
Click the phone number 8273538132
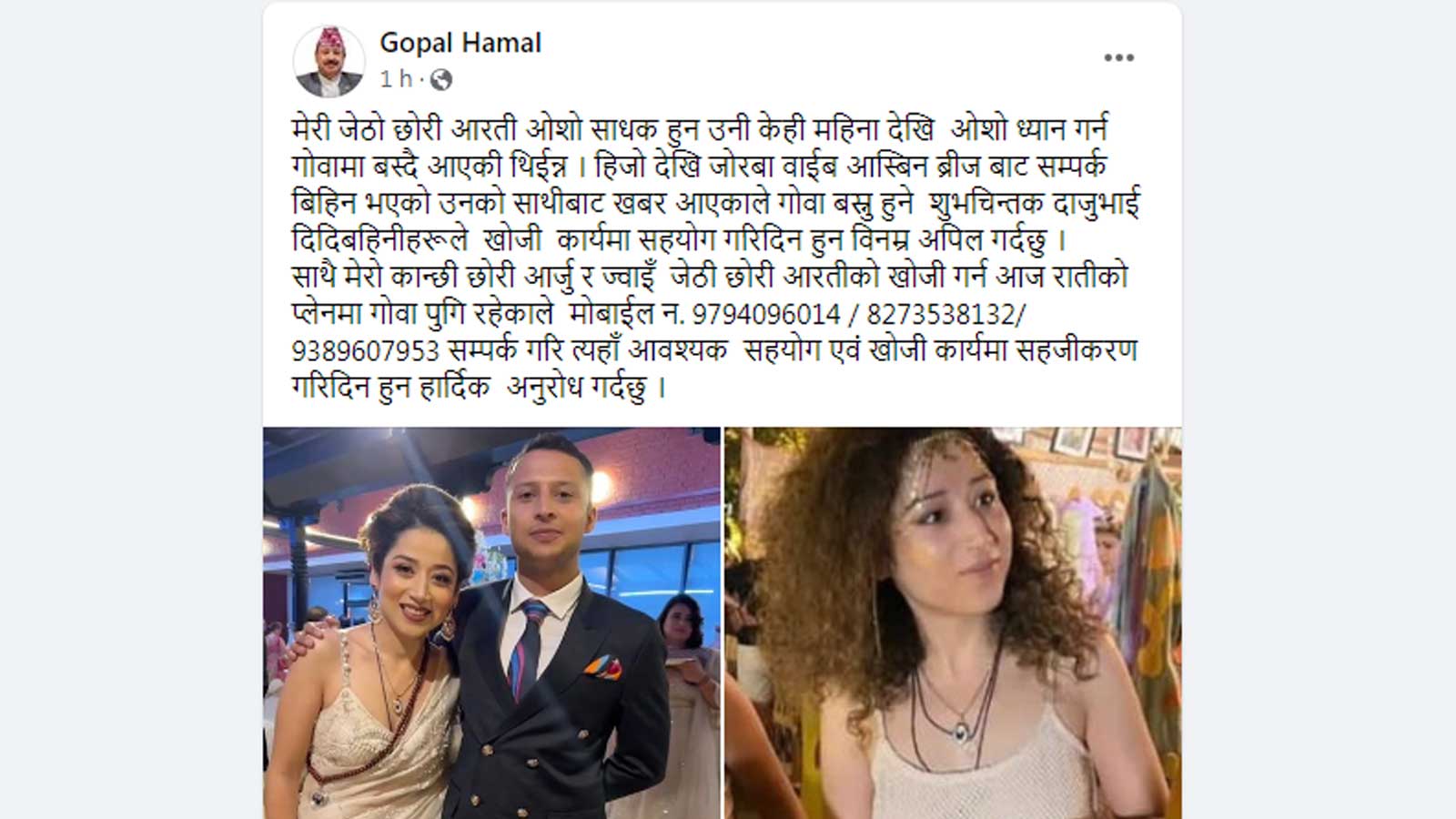940,315
